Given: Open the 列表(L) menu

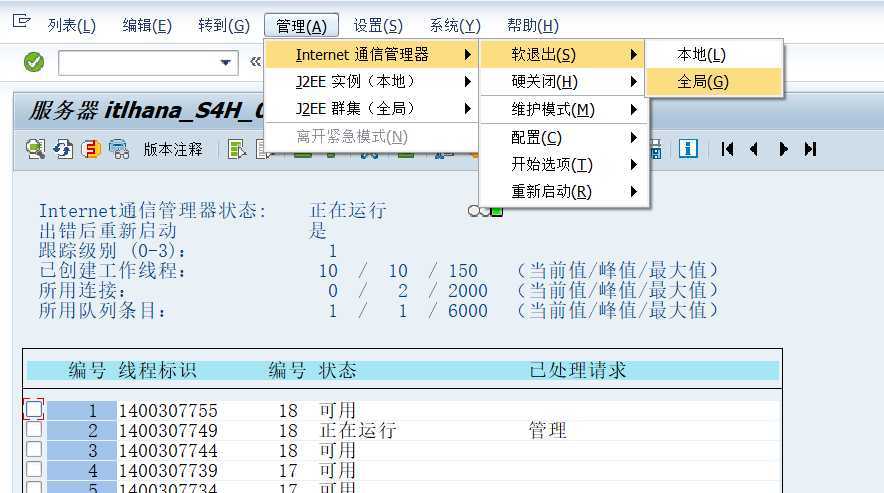Looking at the screenshot, I should (x=72, y=26).
